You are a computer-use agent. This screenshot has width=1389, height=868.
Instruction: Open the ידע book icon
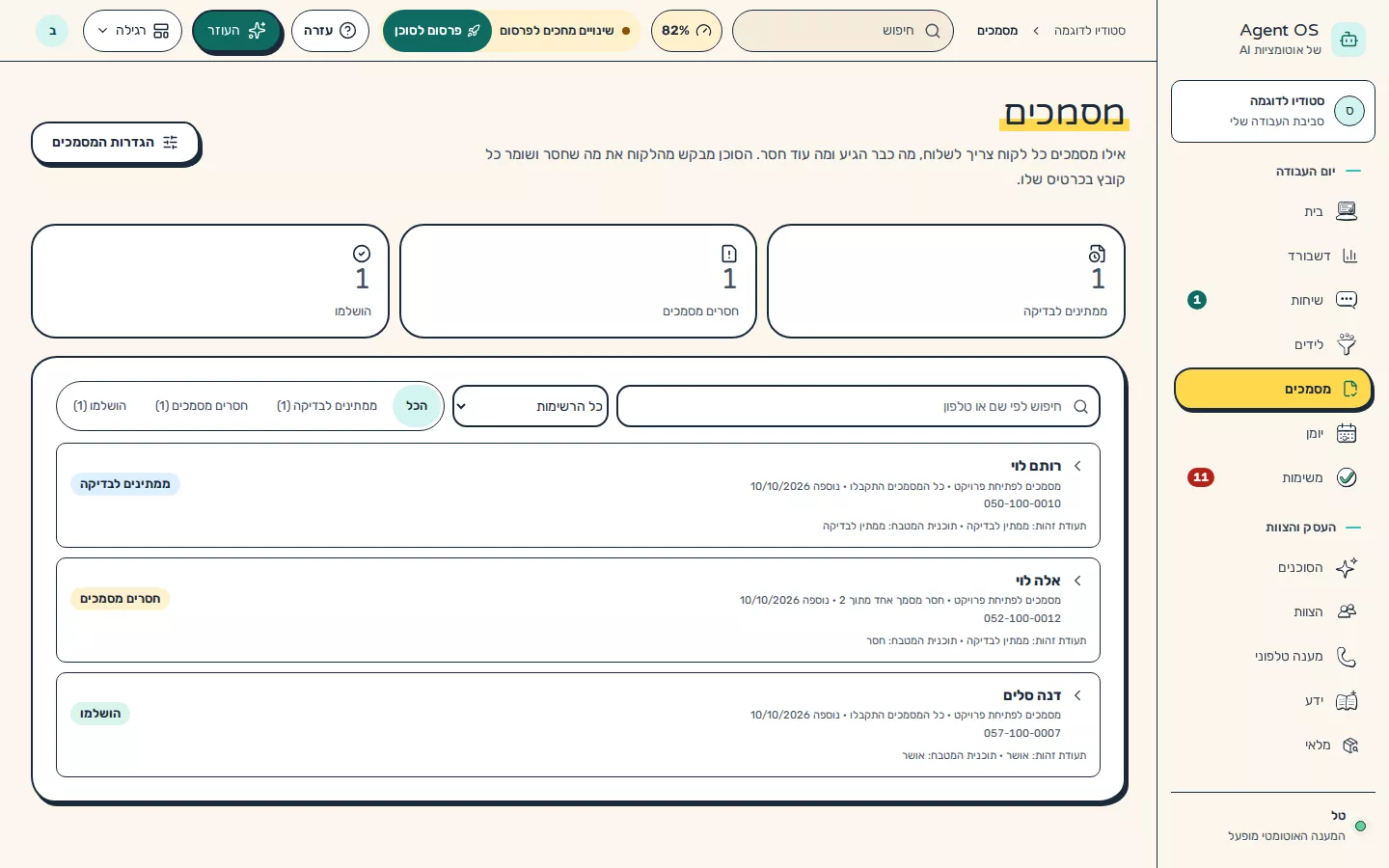point(1347,700)
